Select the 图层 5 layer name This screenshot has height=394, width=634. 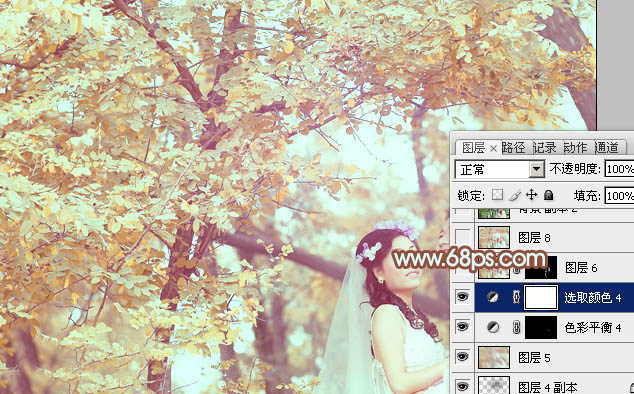[x=534, y=358]
